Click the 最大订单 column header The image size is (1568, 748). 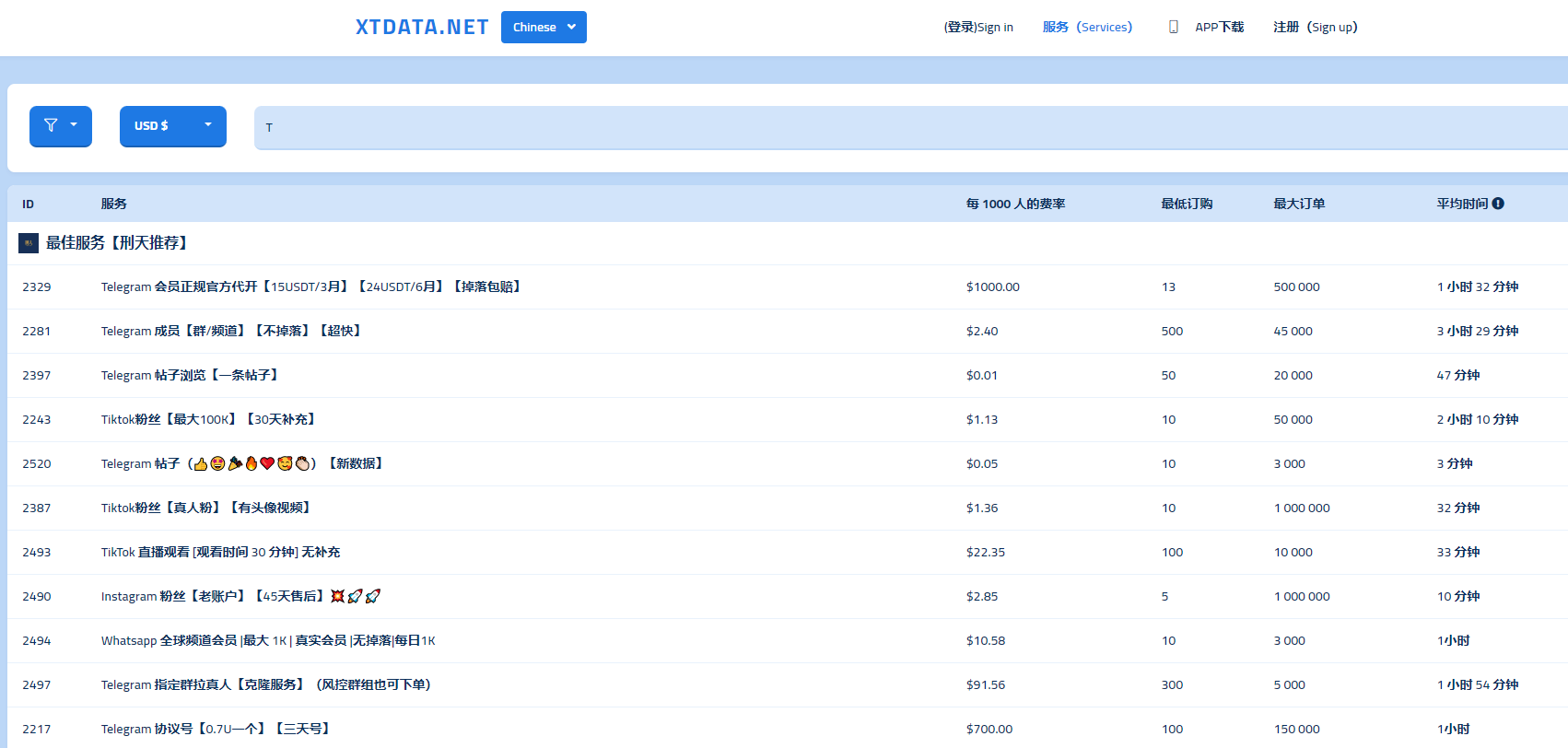click(x=1299, y=204)
